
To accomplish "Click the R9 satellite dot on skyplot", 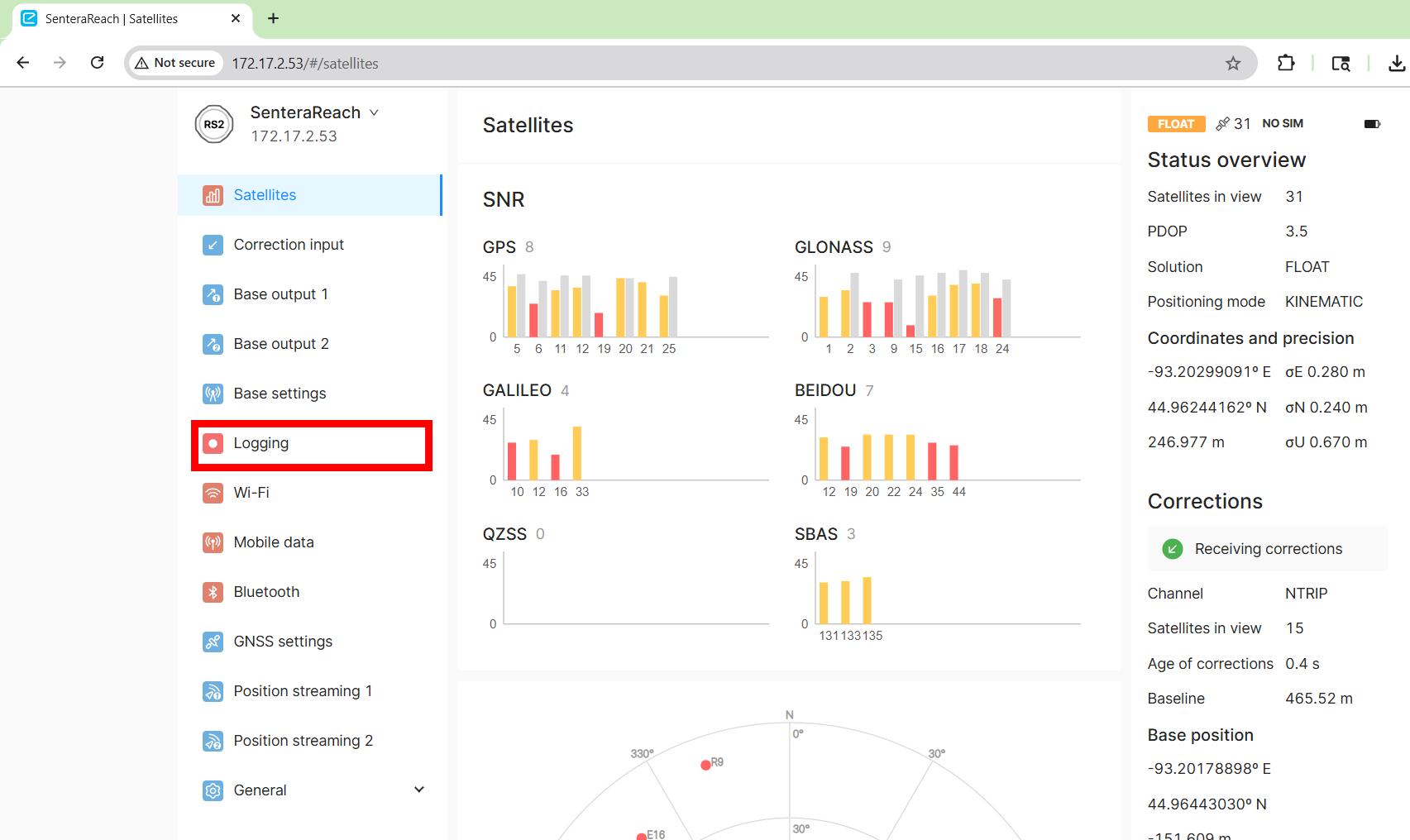I will coord(705,765).
